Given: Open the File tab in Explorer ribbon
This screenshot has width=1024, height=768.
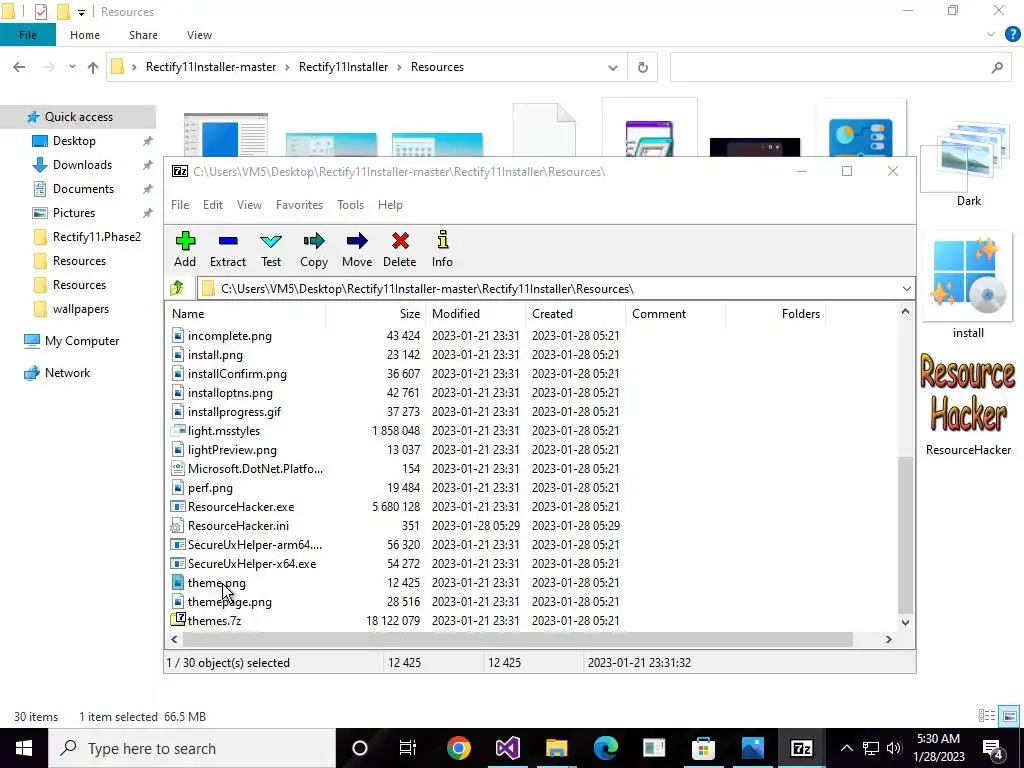Looking at the screenshot, I should (27, 35).
